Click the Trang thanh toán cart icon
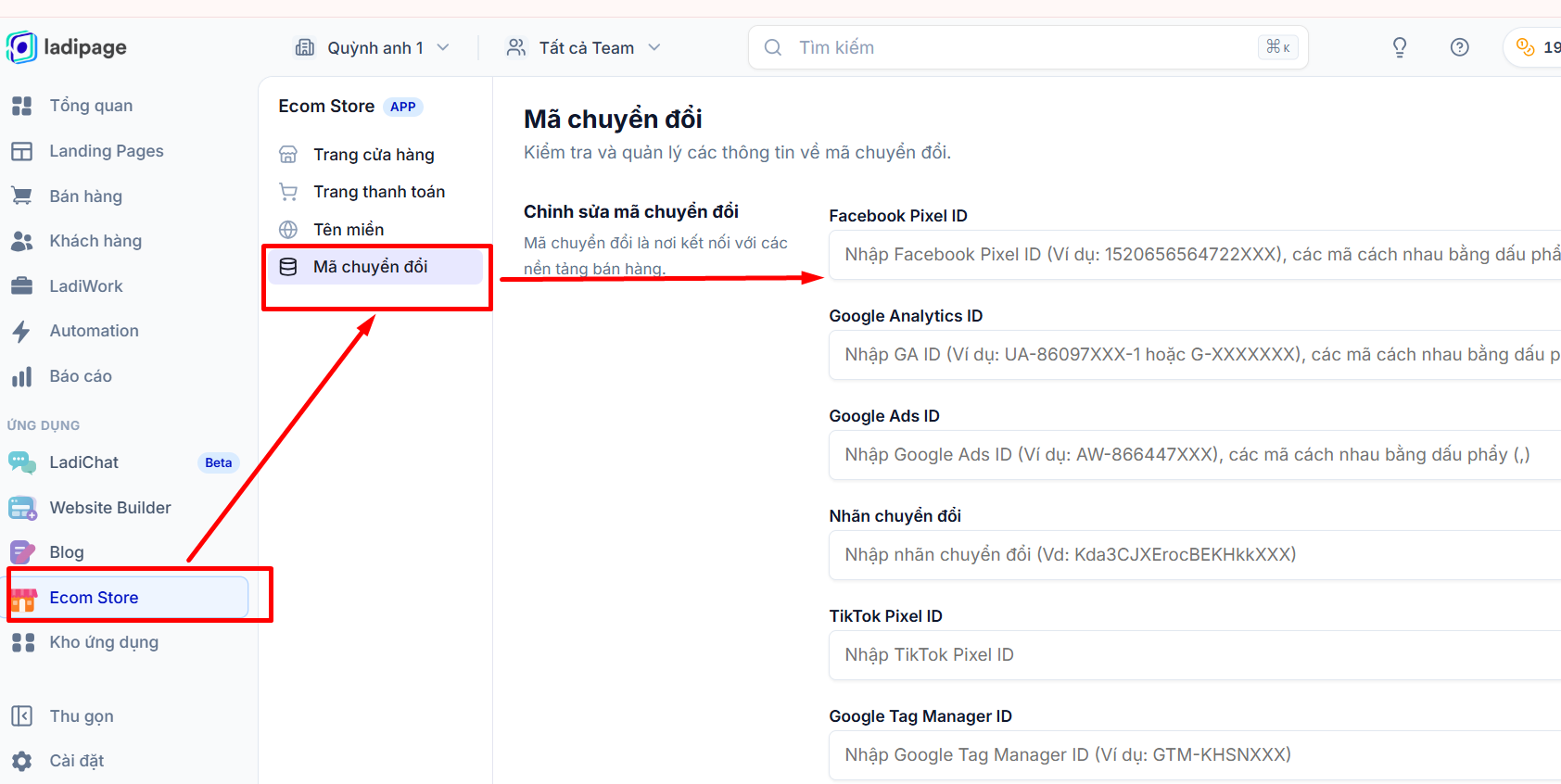 point(288,192)
